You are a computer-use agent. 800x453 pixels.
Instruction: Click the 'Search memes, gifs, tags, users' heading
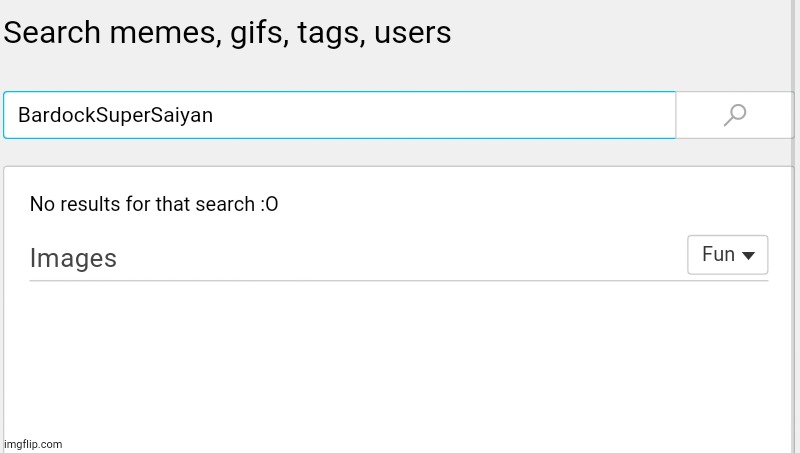pos(228,33)
